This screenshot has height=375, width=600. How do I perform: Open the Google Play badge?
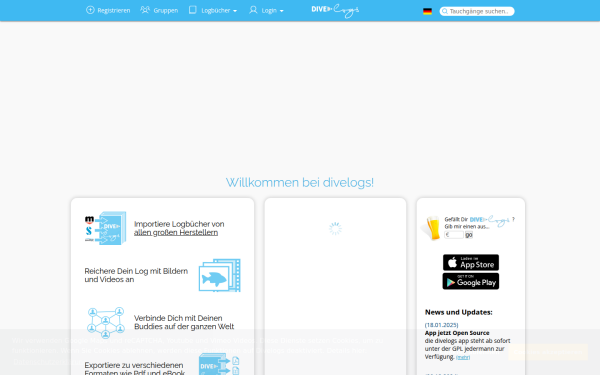[471, 281]
